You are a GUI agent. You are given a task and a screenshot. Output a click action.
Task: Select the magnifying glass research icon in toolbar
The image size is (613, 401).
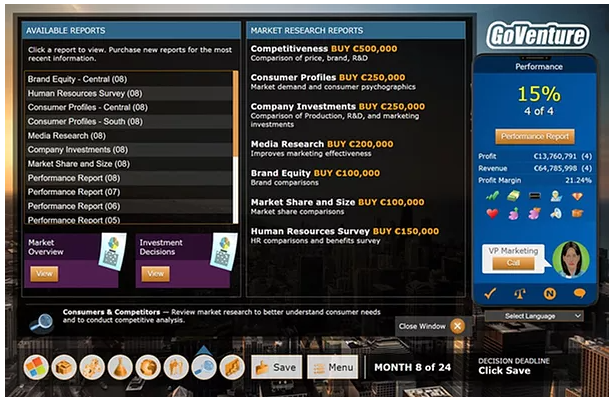(x=204, y=367)
